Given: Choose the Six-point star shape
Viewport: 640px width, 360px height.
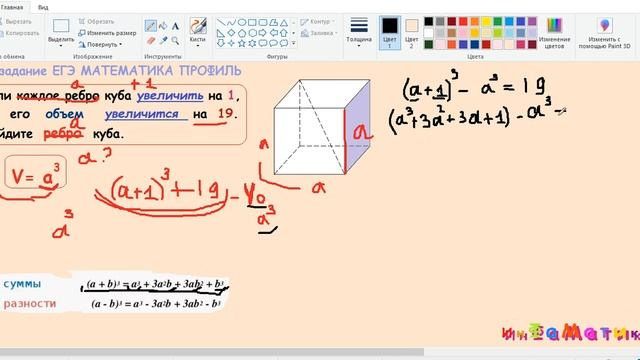Looking at the screenshot, I should click(252, 43).
